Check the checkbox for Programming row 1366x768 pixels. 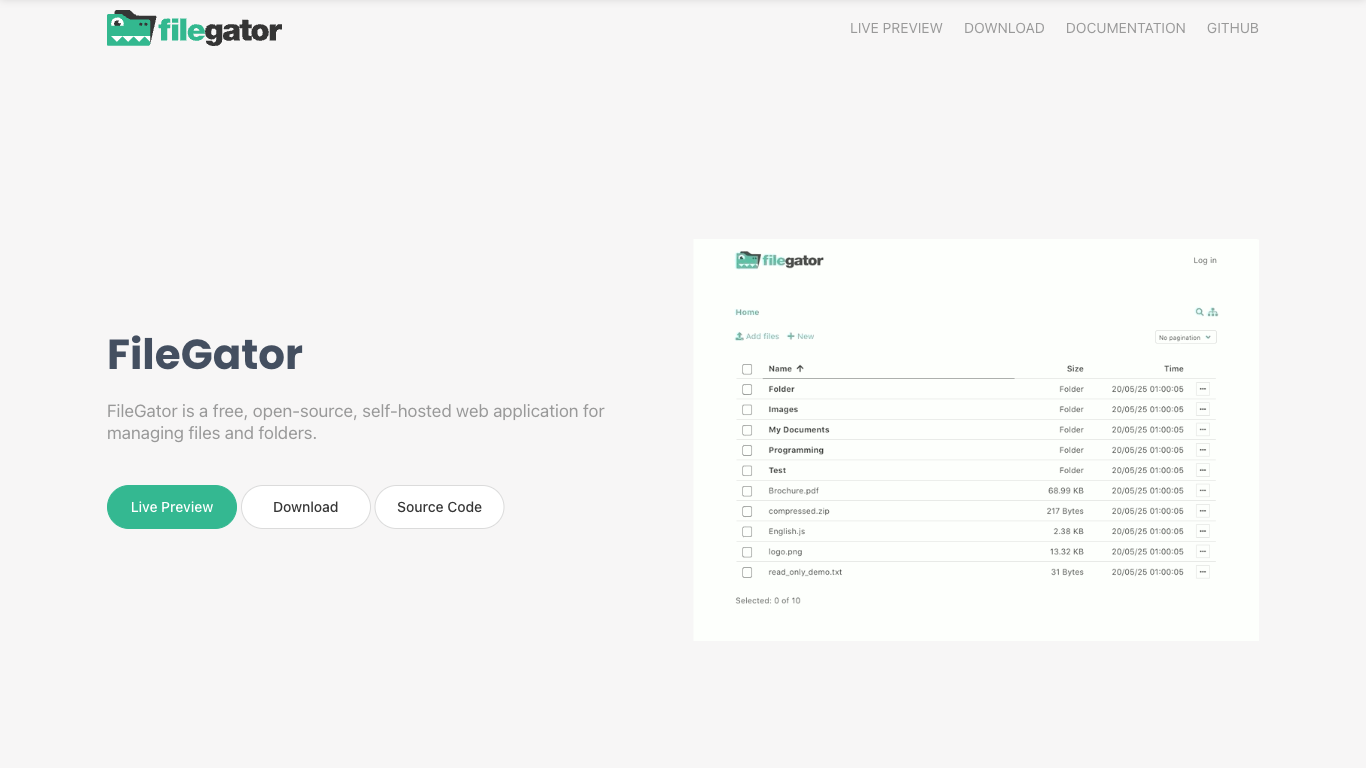(747, 450)
